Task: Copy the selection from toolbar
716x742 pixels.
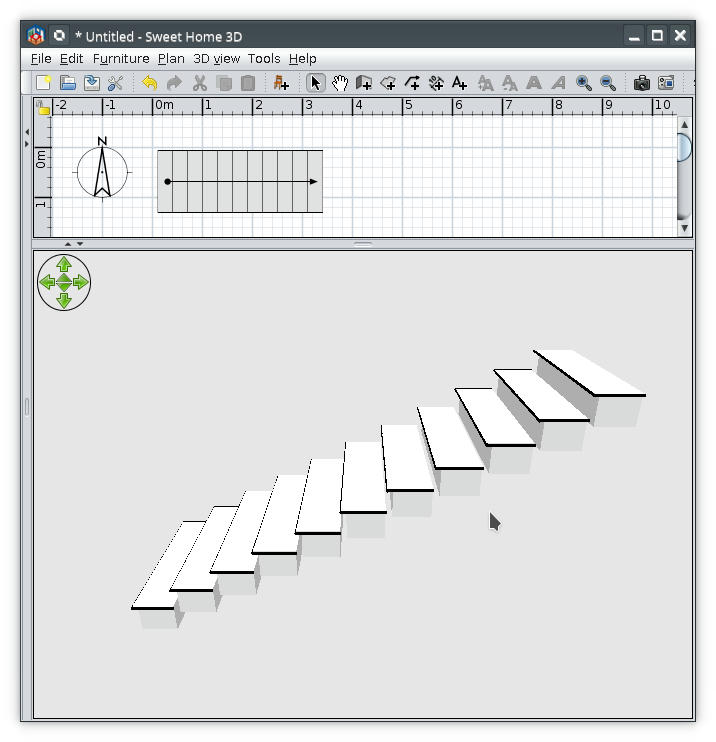Action: coord(224,83)
